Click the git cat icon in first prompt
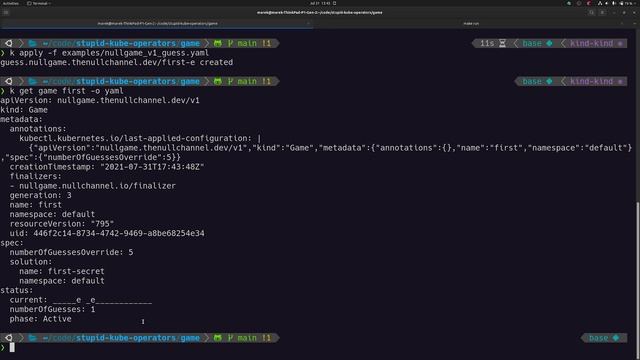This screenshot has height=360, width=640. (x=218, y=43)
